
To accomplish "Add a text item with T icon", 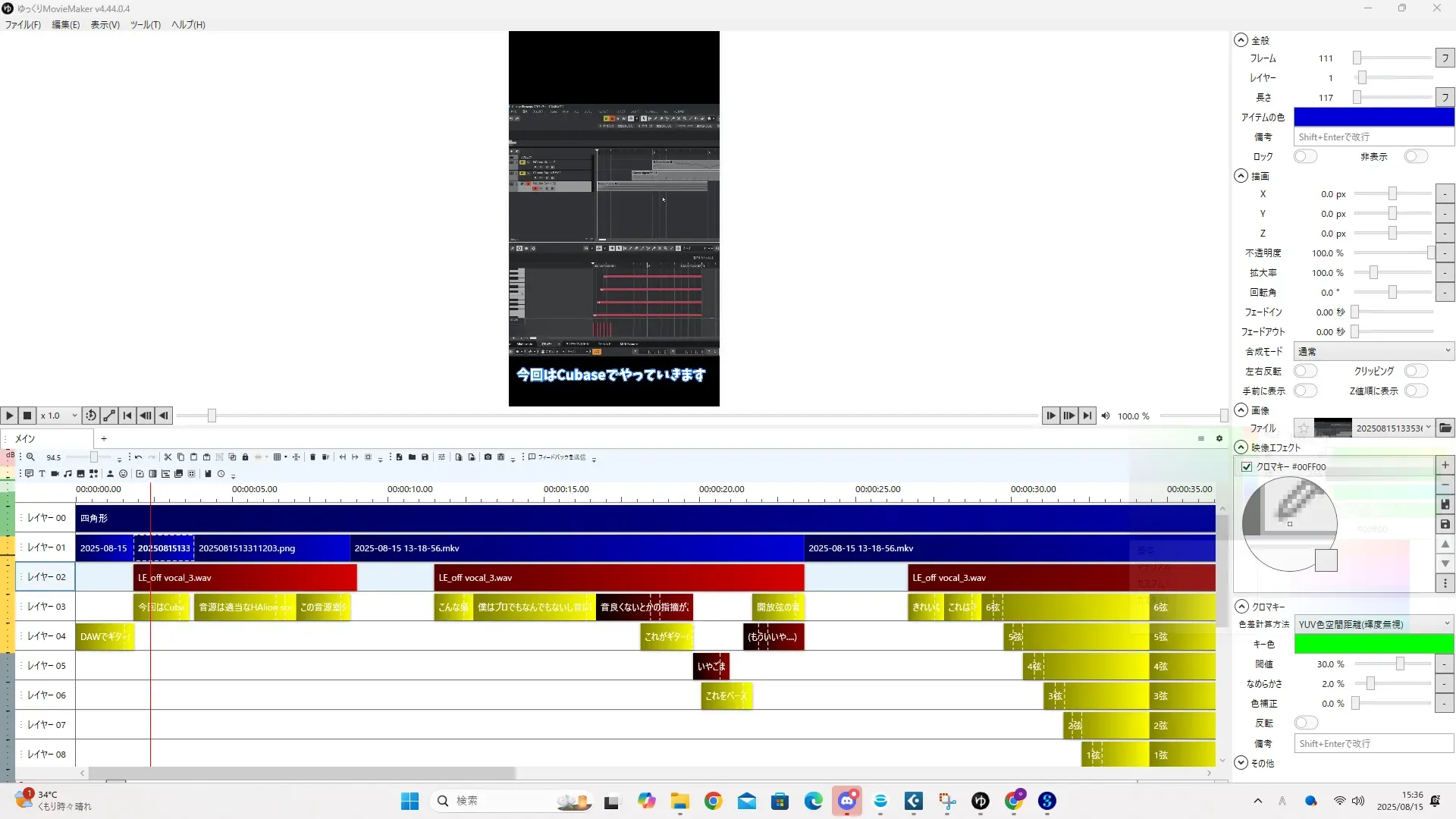I will 42,474.
